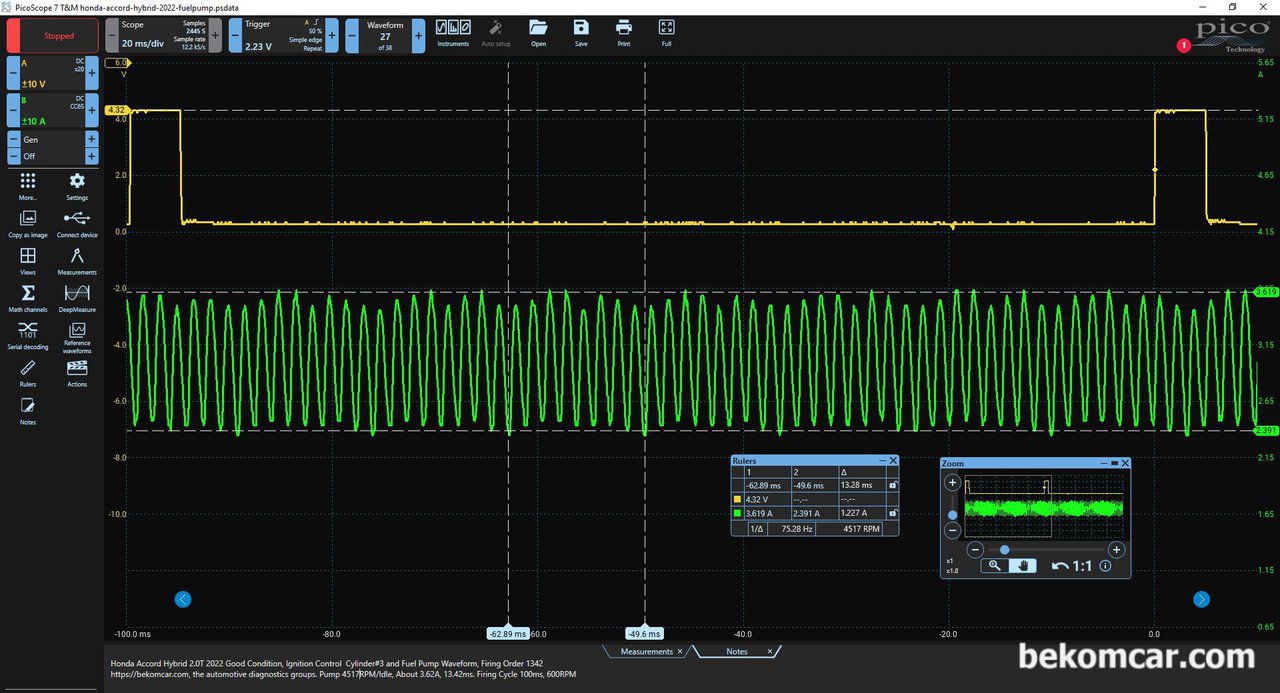Switch to Full screen view
Image resolution: width=1280 pixels, height=693 pixels.
coord(667,33)
